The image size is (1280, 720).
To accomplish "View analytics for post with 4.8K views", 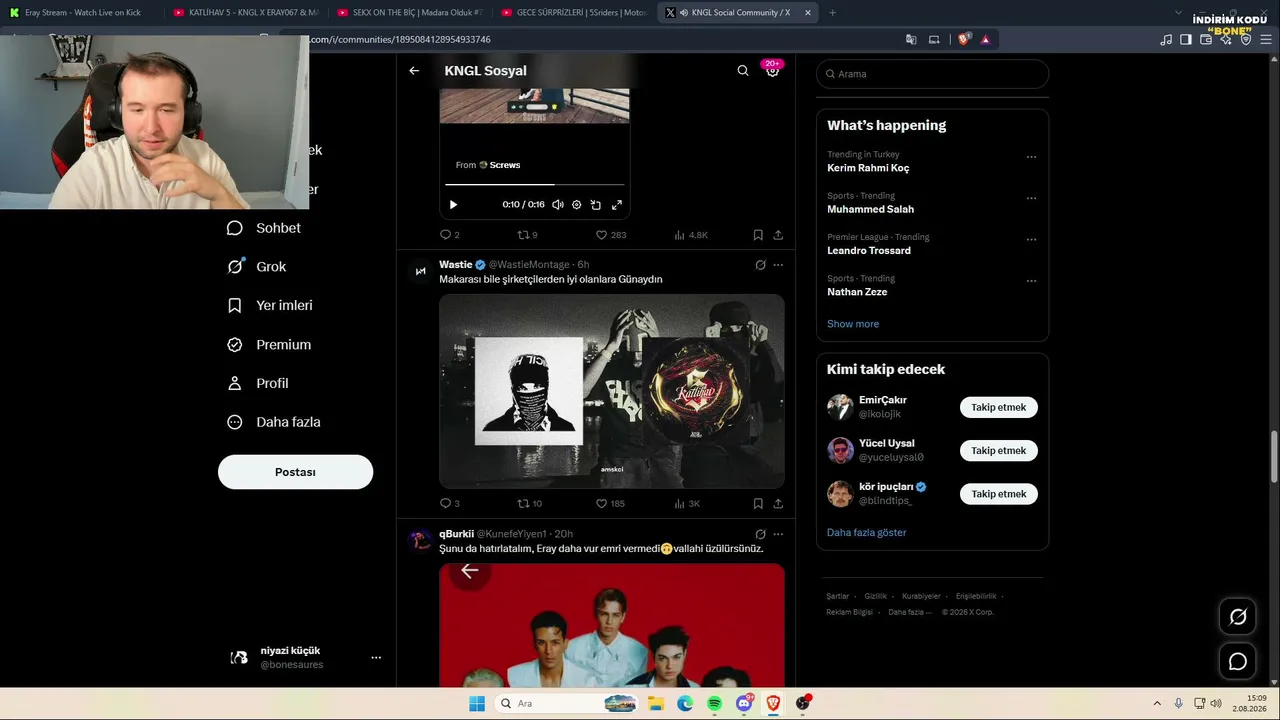I will (x=691, y=235).
